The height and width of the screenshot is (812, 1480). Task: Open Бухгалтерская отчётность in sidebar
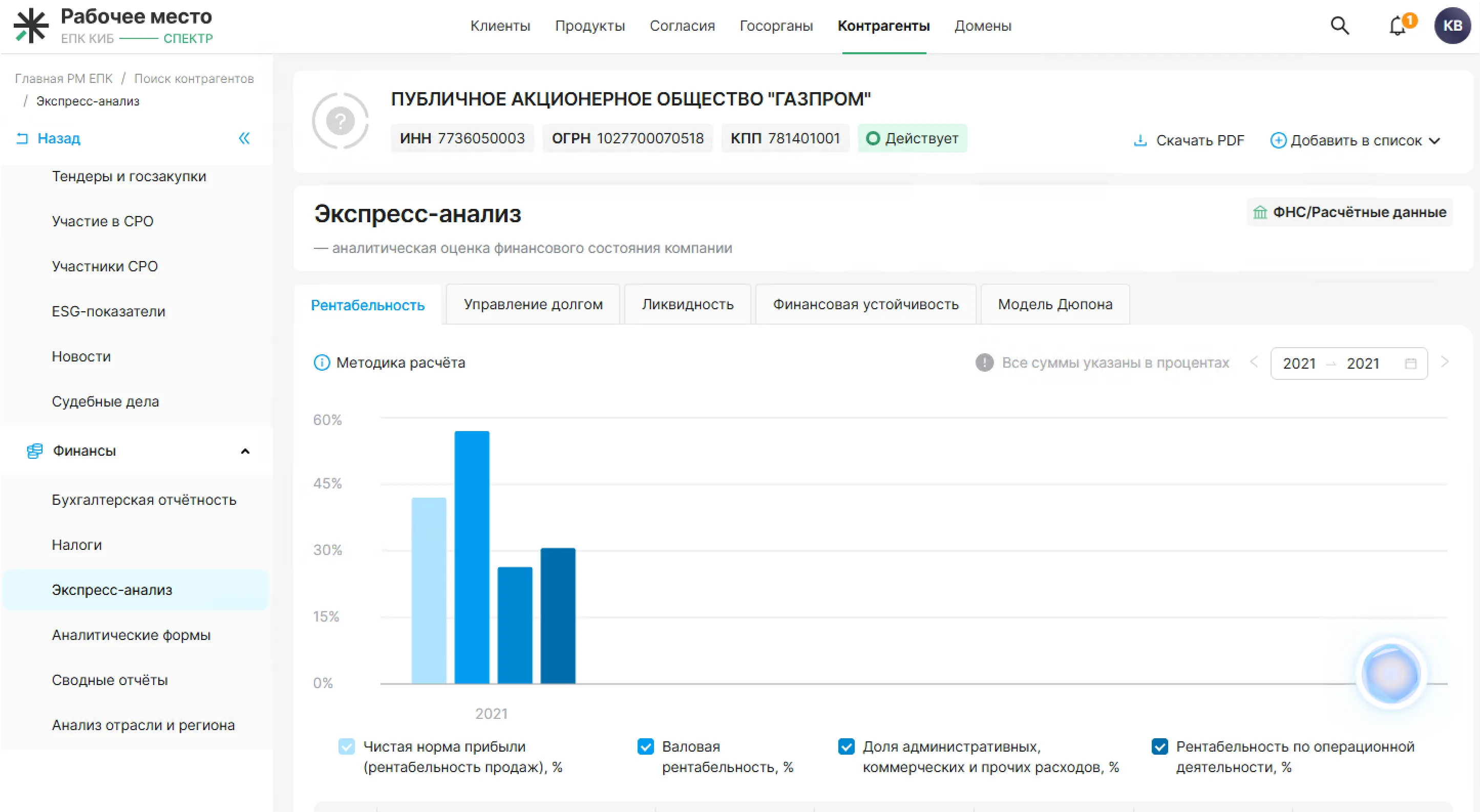pos(144,500)
